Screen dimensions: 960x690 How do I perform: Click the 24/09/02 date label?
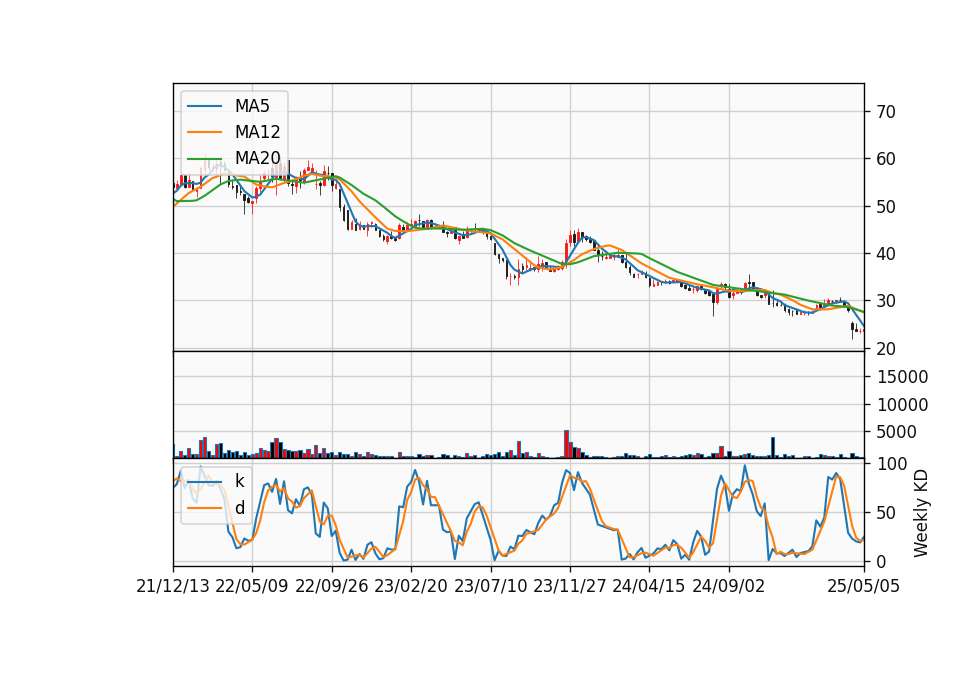[729, 587]
